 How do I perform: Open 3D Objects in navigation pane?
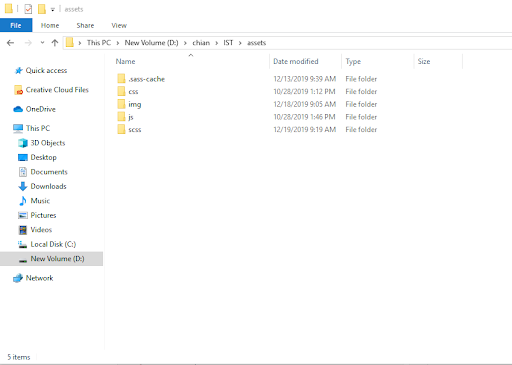click(x=48, y=143)
